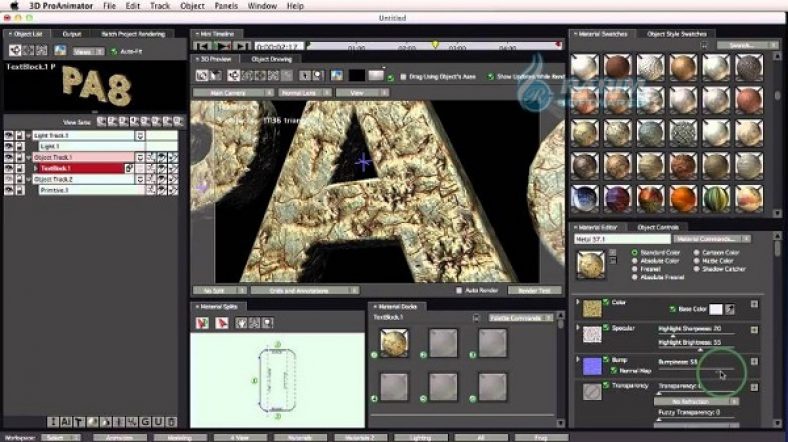Viewport: 788px width, 442px height.
Task: Click the play button in Mini Timeline
Action: (x=224, y=46)
